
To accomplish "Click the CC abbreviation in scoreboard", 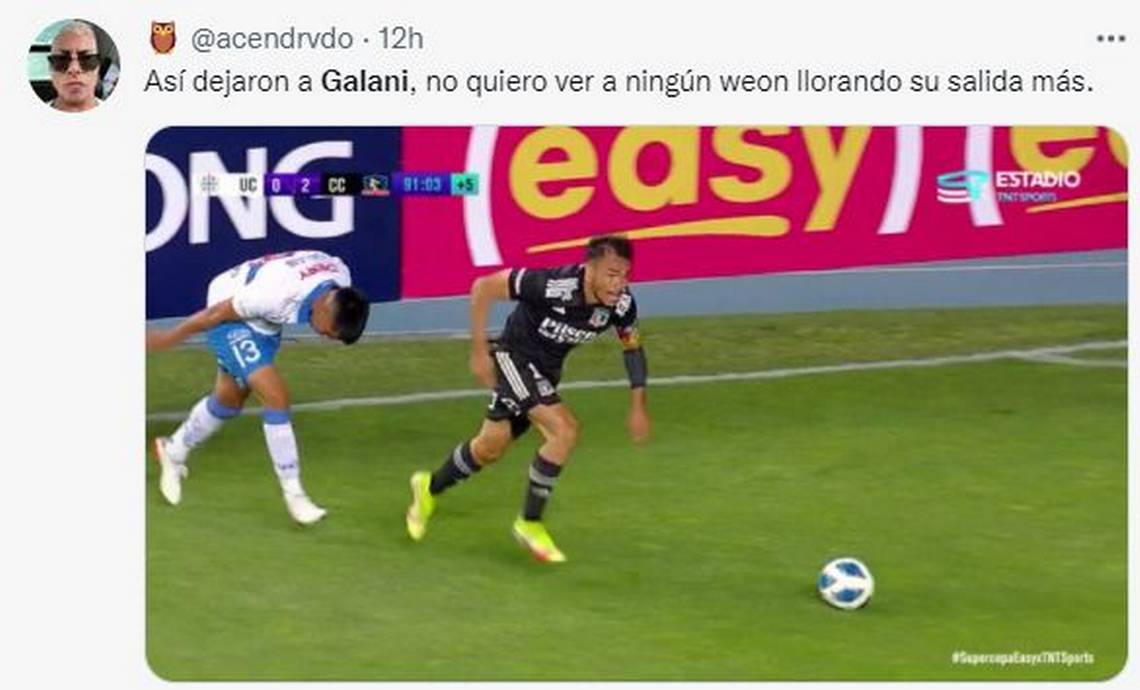I will coord(337,185).
